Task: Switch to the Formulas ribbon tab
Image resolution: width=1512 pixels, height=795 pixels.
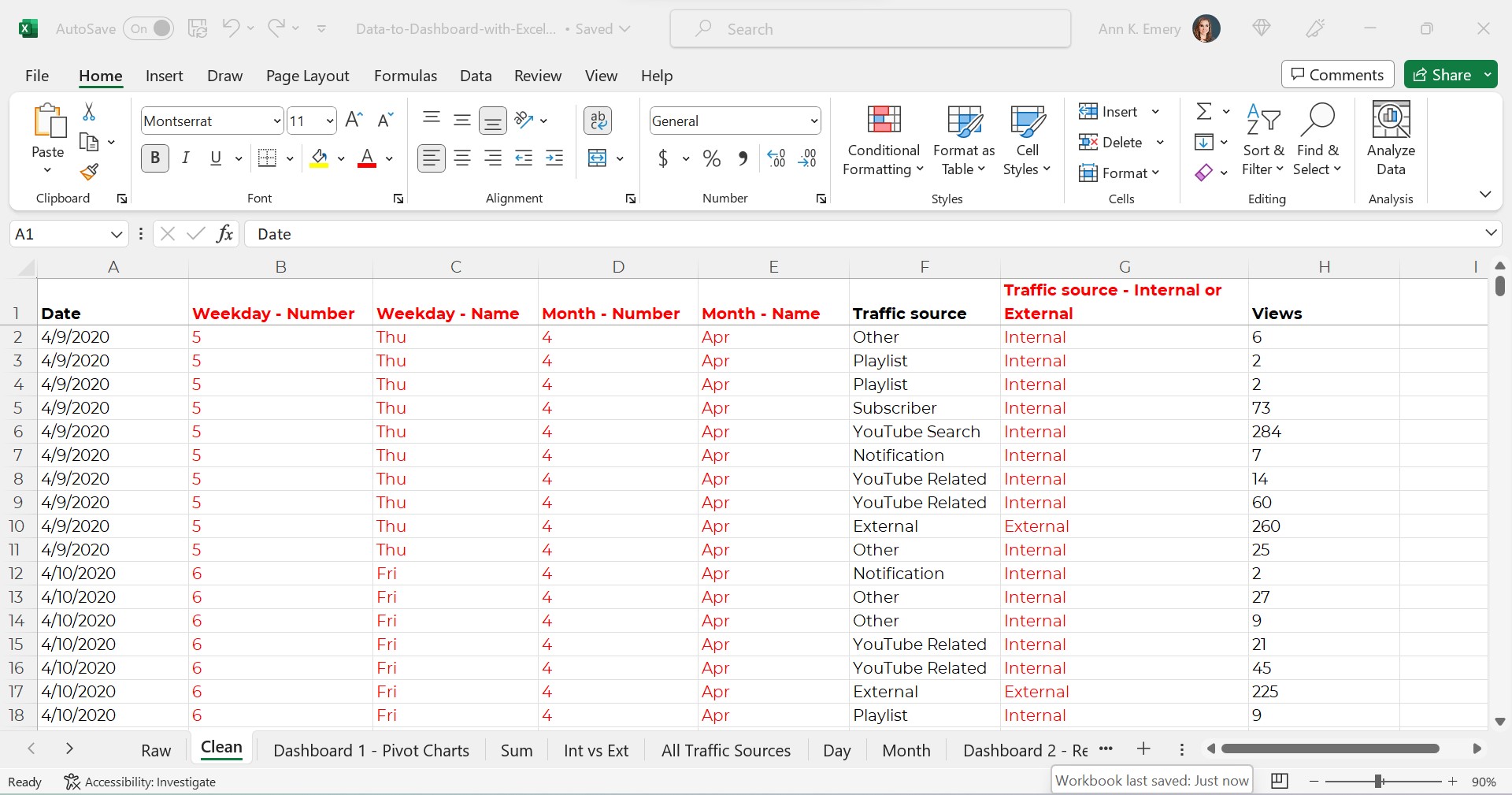Action: 406,76
